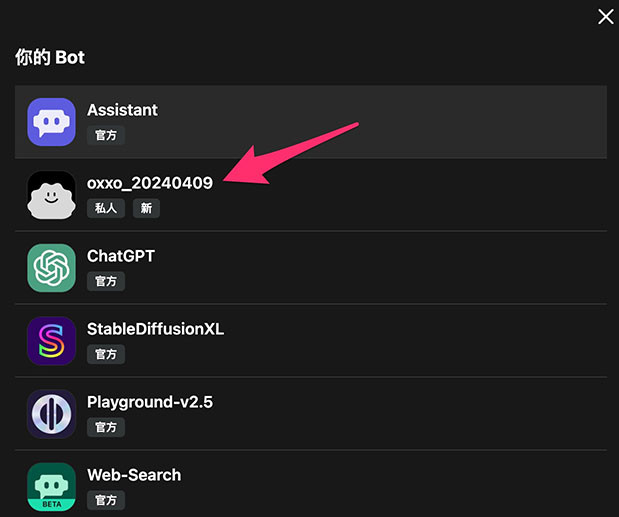Select the oxxo_20240409 bot name
Viewport: 619px width, 517px height.
point(150,183)
